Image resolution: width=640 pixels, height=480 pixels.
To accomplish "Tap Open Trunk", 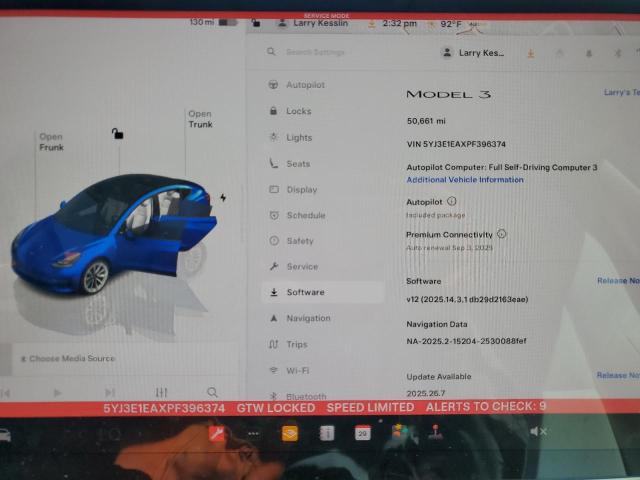I will click(x=200, y=119).
